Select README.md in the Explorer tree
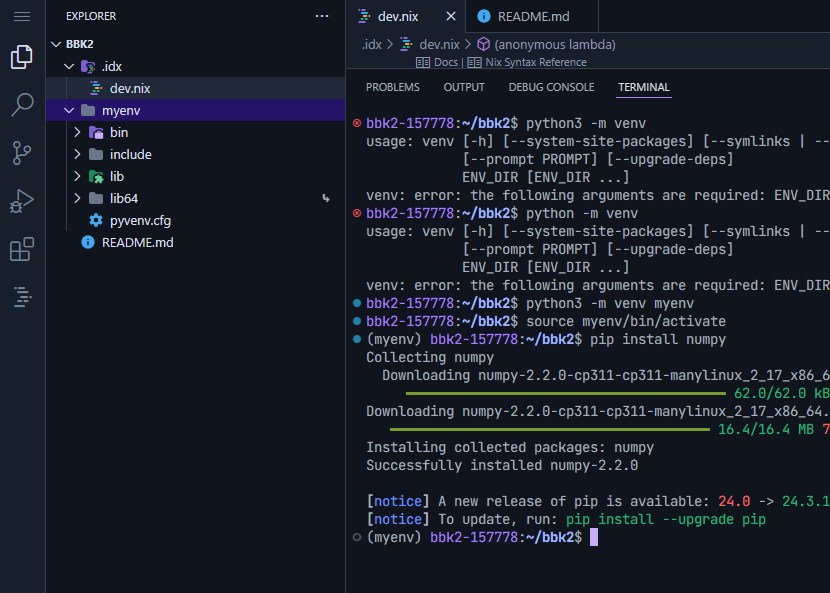 [x=195, y=242]
